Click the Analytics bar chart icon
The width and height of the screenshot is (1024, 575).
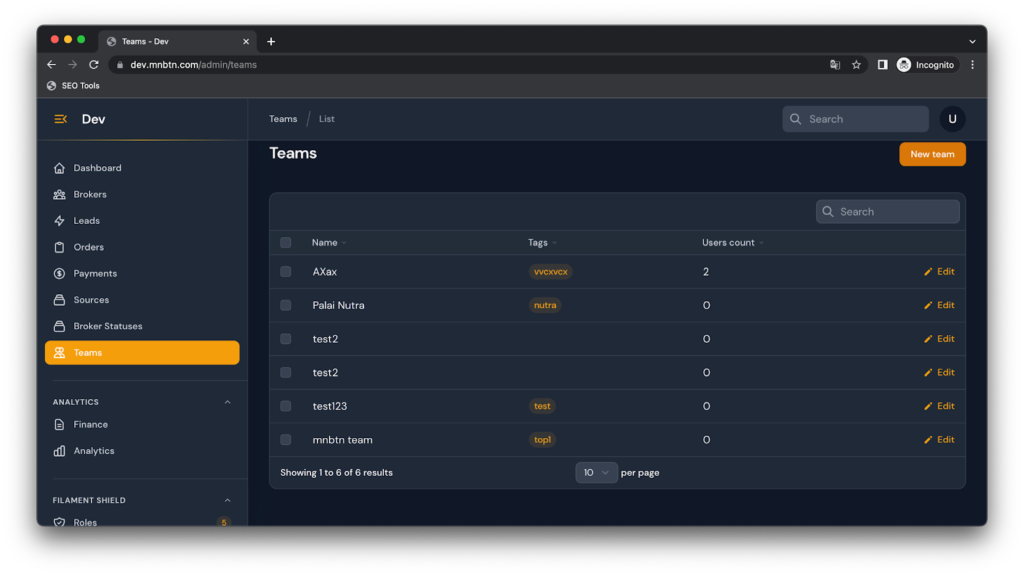pos(60,451)
